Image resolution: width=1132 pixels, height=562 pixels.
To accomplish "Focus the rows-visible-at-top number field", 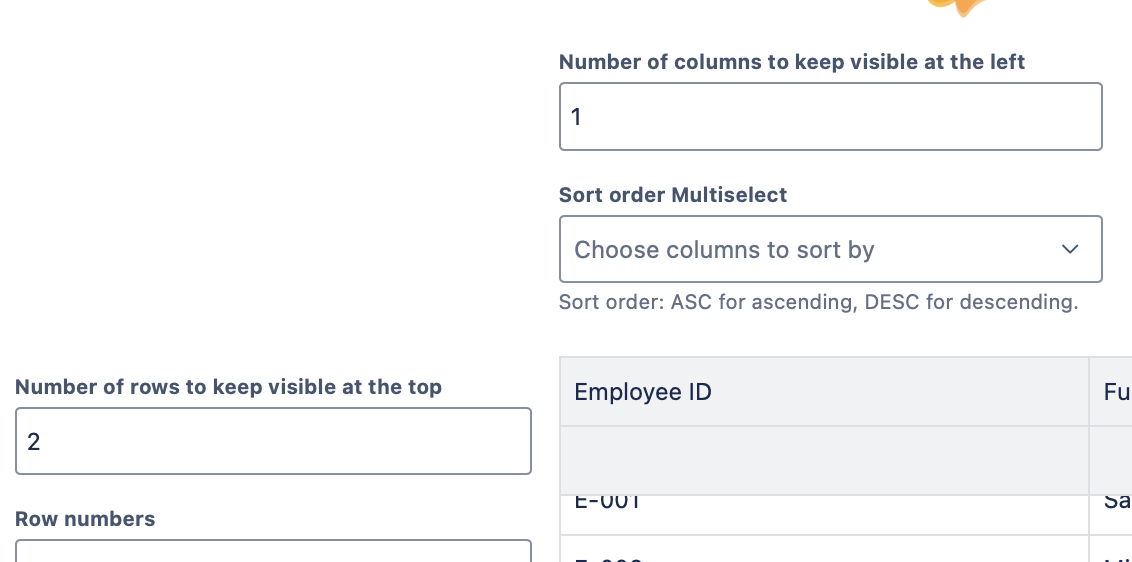I will (273, 441).
